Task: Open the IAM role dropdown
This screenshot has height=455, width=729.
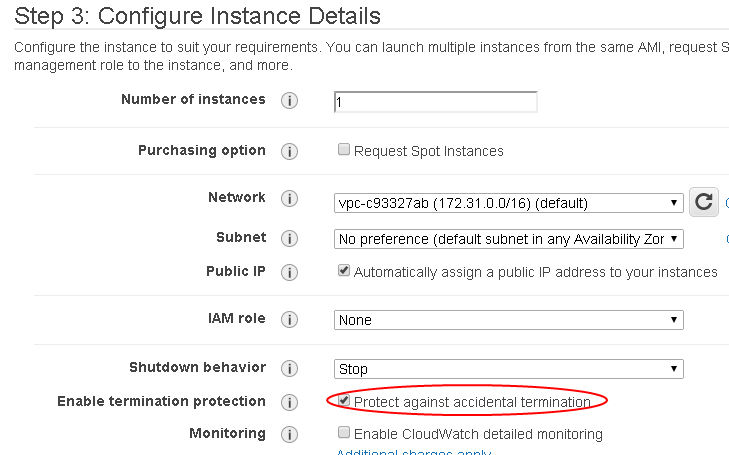Action: (x=509, y=320)
